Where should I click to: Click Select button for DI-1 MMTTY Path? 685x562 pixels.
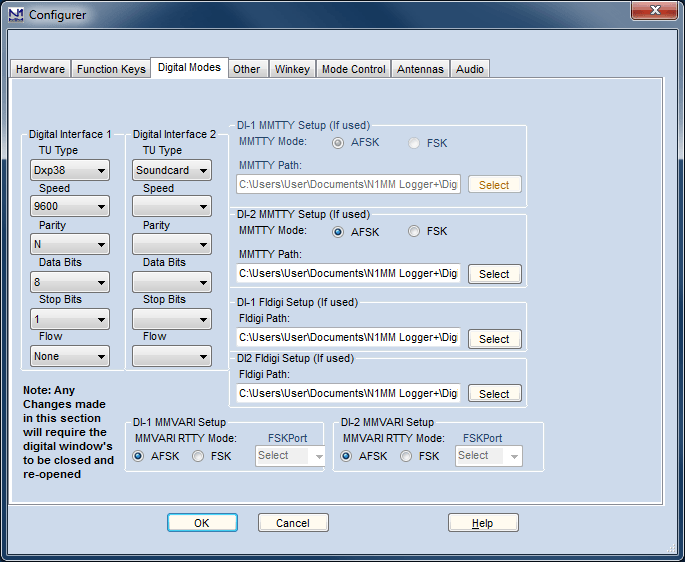pos(495,185)
